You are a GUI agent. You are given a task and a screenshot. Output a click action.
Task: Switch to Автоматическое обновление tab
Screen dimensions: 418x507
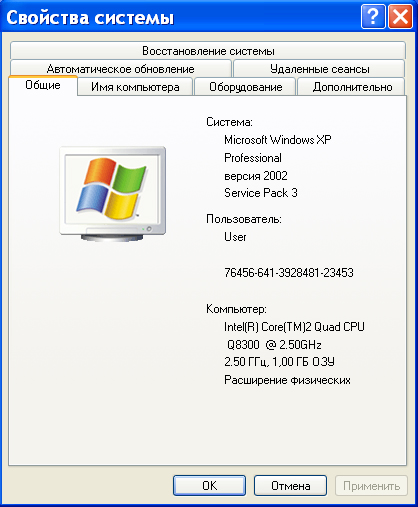[x=121, y=69]
